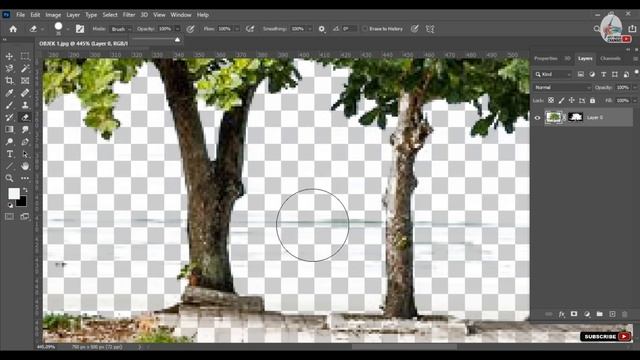Open the search icon at top right
The image size is (640, 360).
pos(597,29)
